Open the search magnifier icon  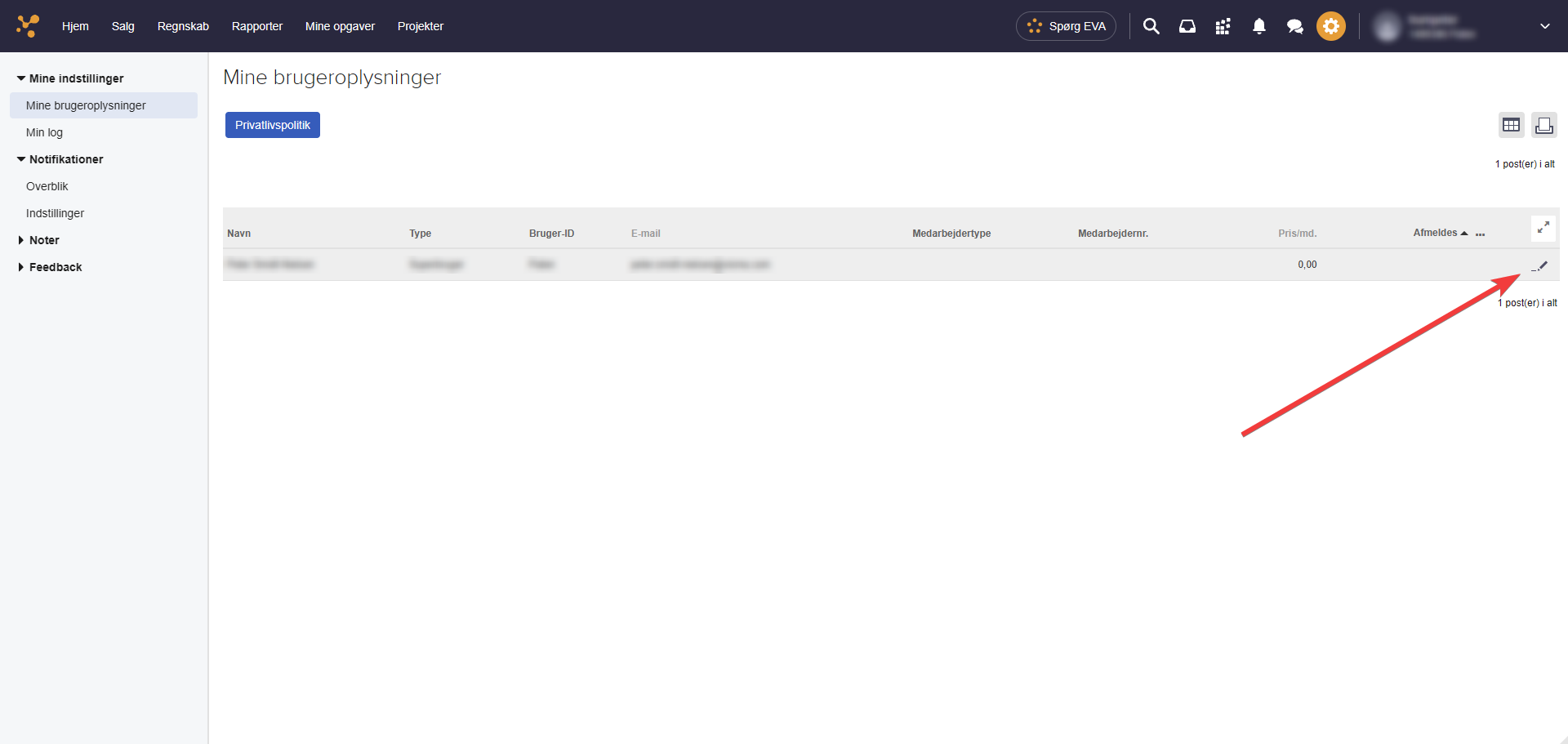click(1151, 26)
